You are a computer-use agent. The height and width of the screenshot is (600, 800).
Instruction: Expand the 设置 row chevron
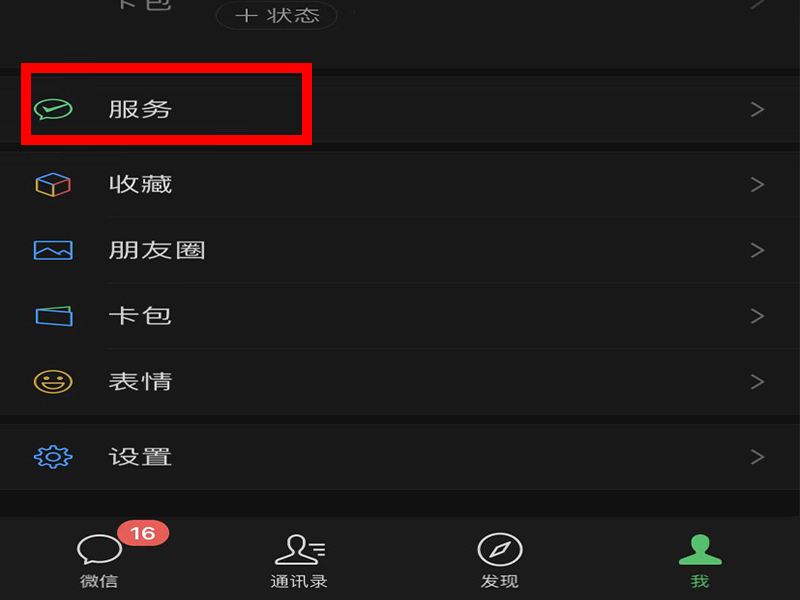pos(758,457)
